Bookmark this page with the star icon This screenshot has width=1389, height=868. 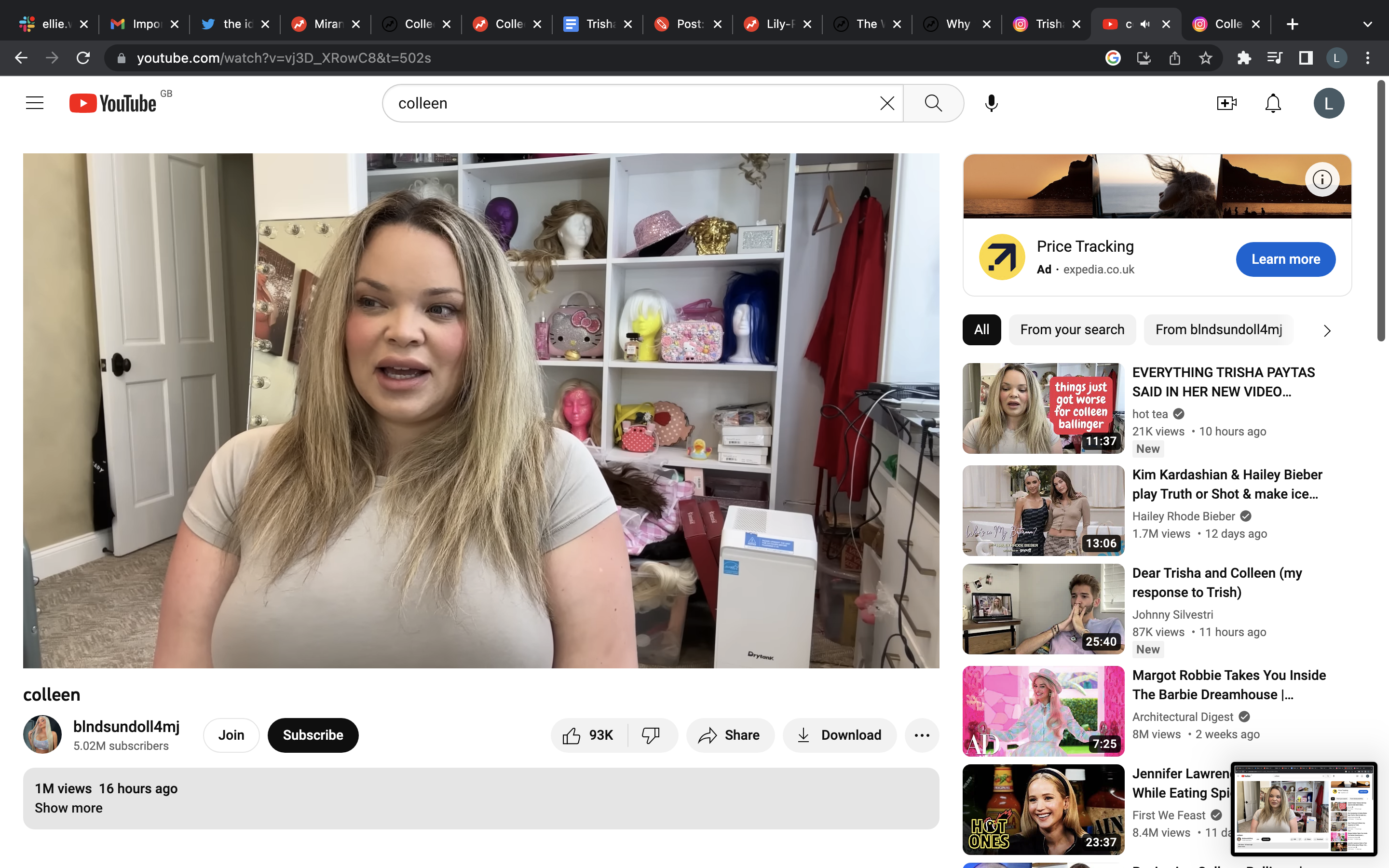coord(1205,58)
